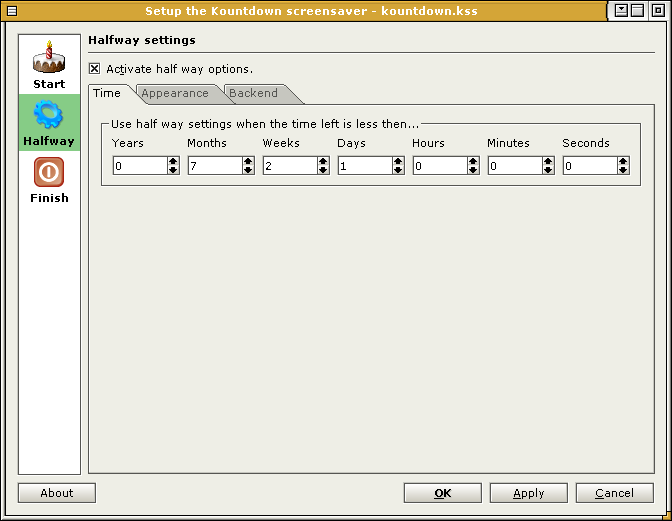Open the window menu icon in title bar

(12, 11)
